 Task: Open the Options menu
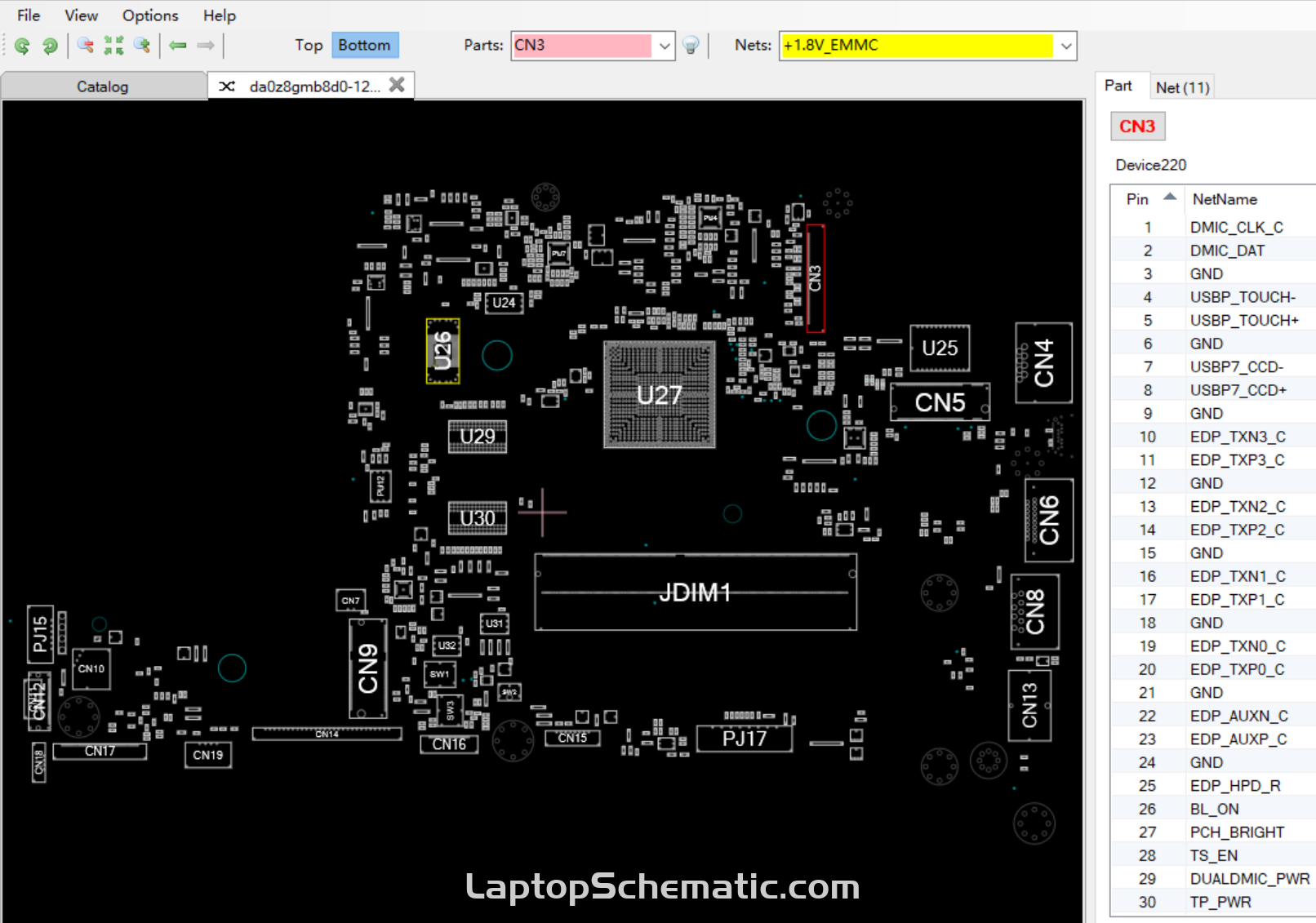tap(150, 16)
